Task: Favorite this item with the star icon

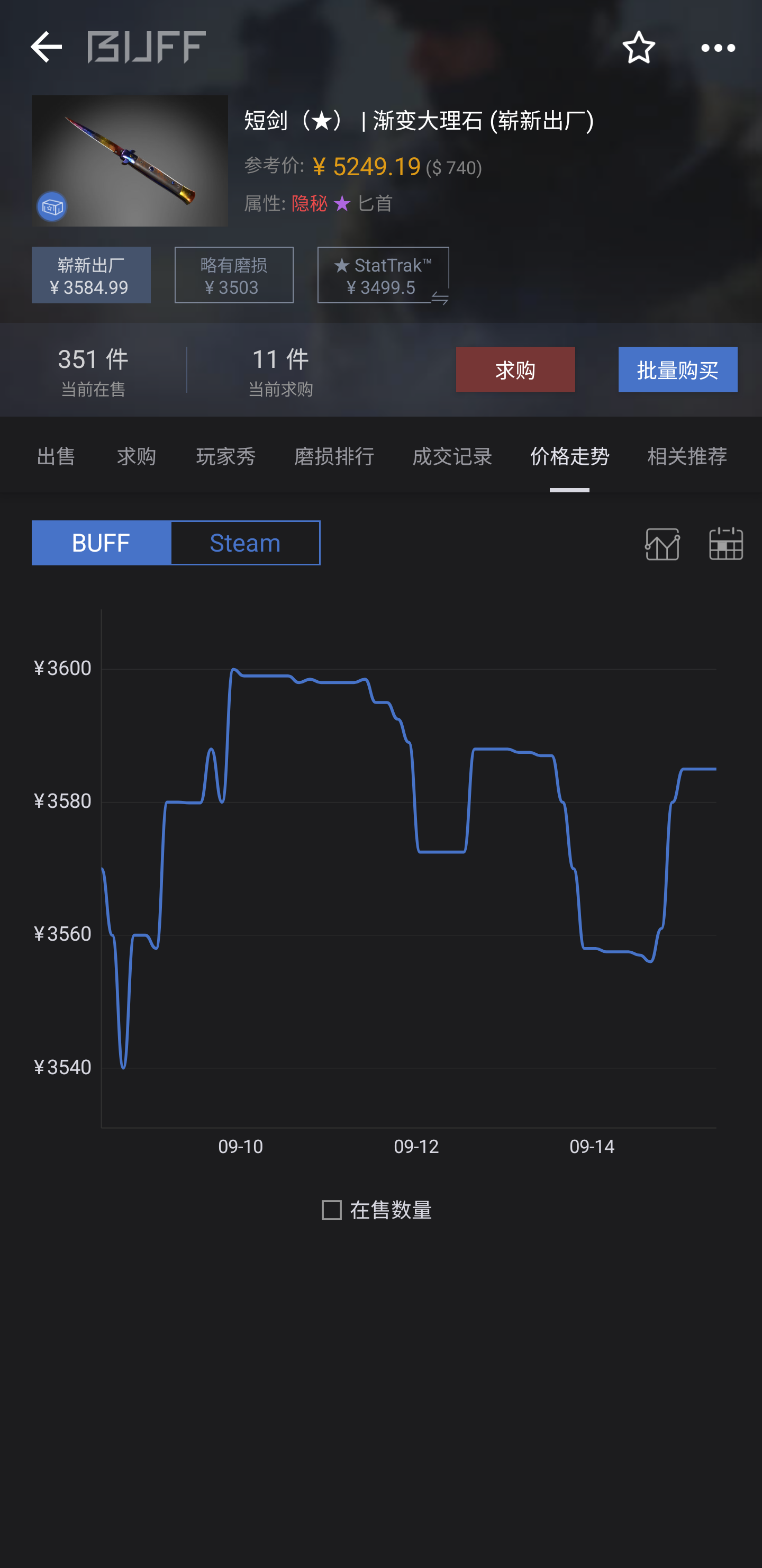Action: 639,47
